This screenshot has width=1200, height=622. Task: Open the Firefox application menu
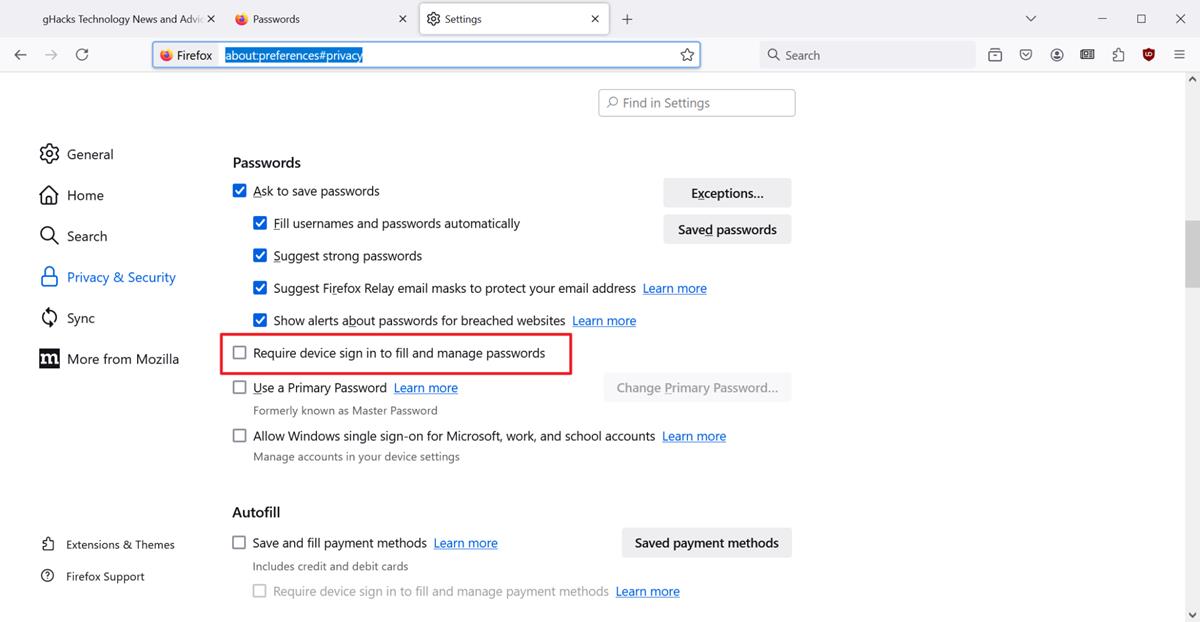1179,55
